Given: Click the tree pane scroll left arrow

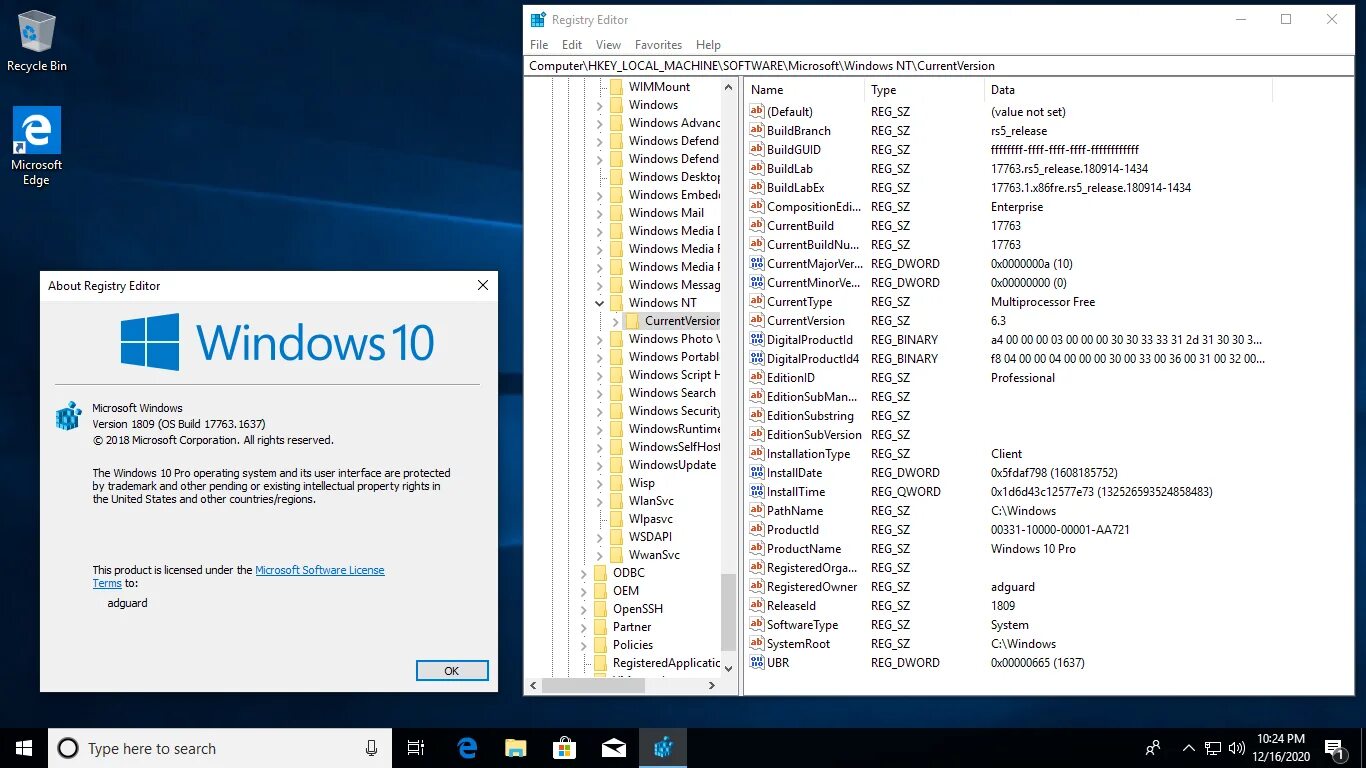Looking at the screenshot, I should (533, 686).
